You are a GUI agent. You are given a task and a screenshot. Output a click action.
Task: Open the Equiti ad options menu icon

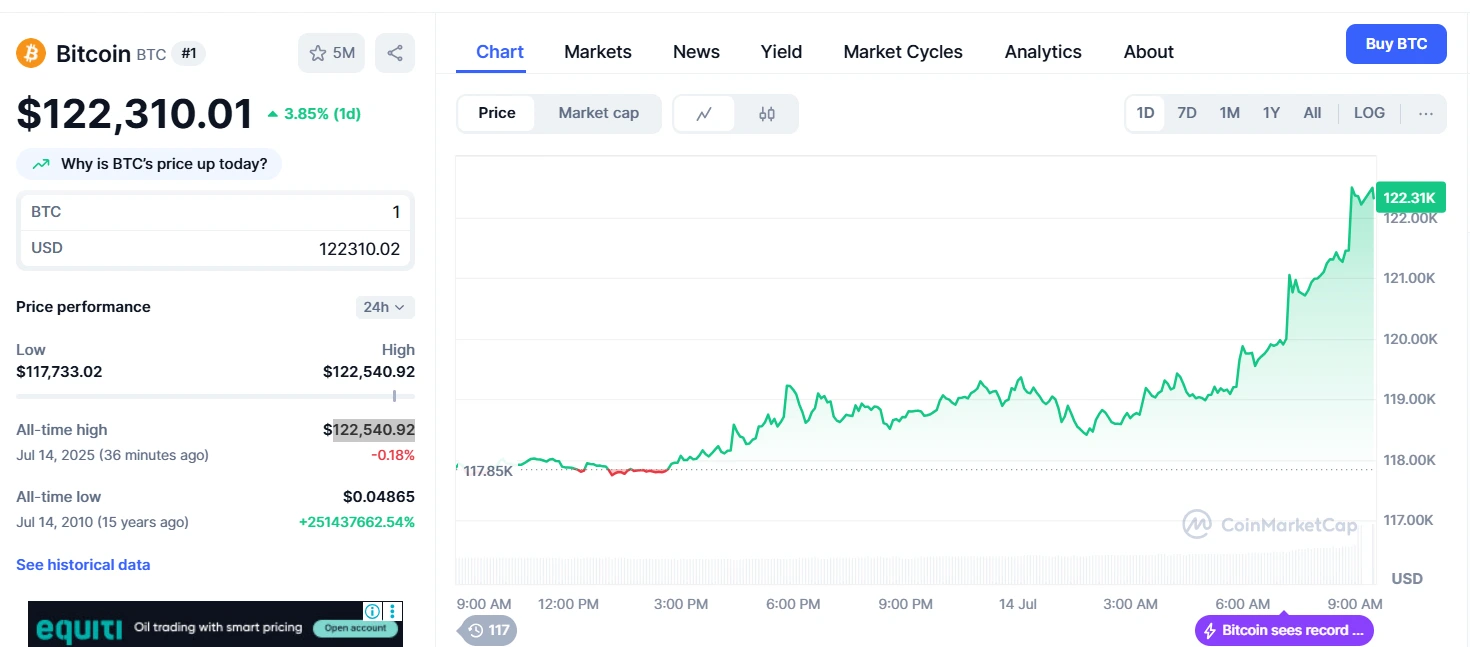click(394, 610)
